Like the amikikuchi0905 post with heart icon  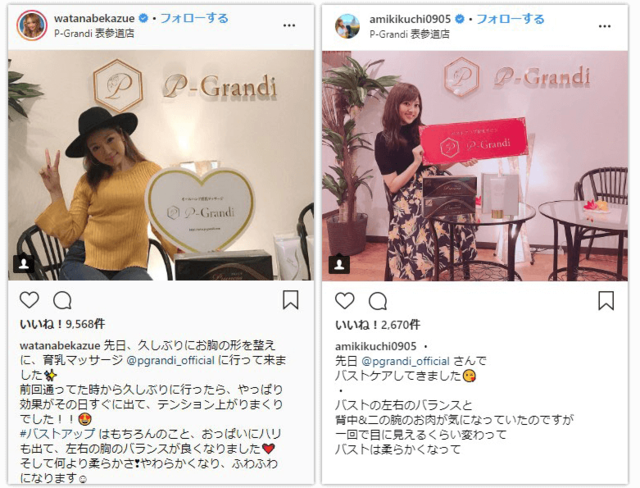(344, 301)
